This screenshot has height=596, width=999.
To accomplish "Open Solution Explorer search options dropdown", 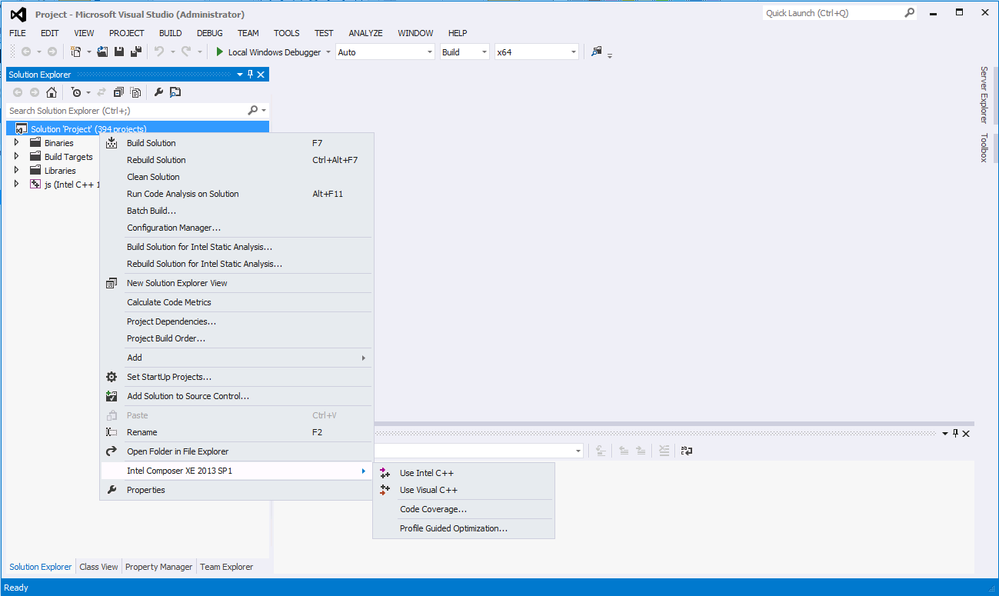I will pyautogui.click(x=264, y=110).
